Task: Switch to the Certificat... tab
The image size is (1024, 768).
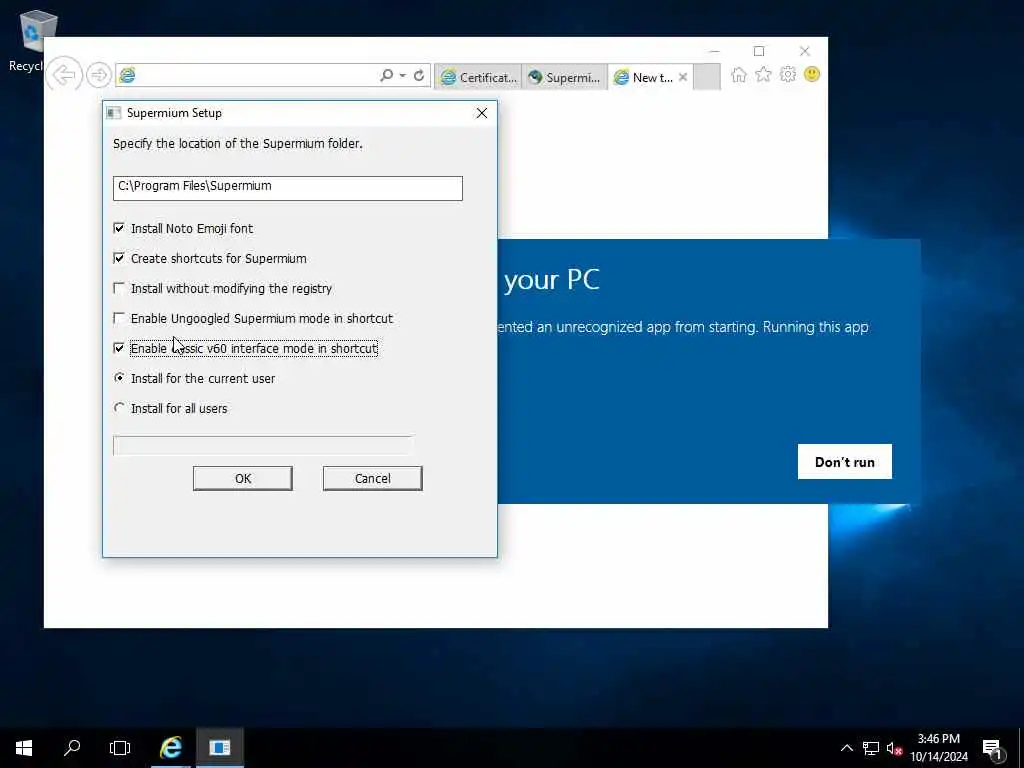Action: point(478,77)
